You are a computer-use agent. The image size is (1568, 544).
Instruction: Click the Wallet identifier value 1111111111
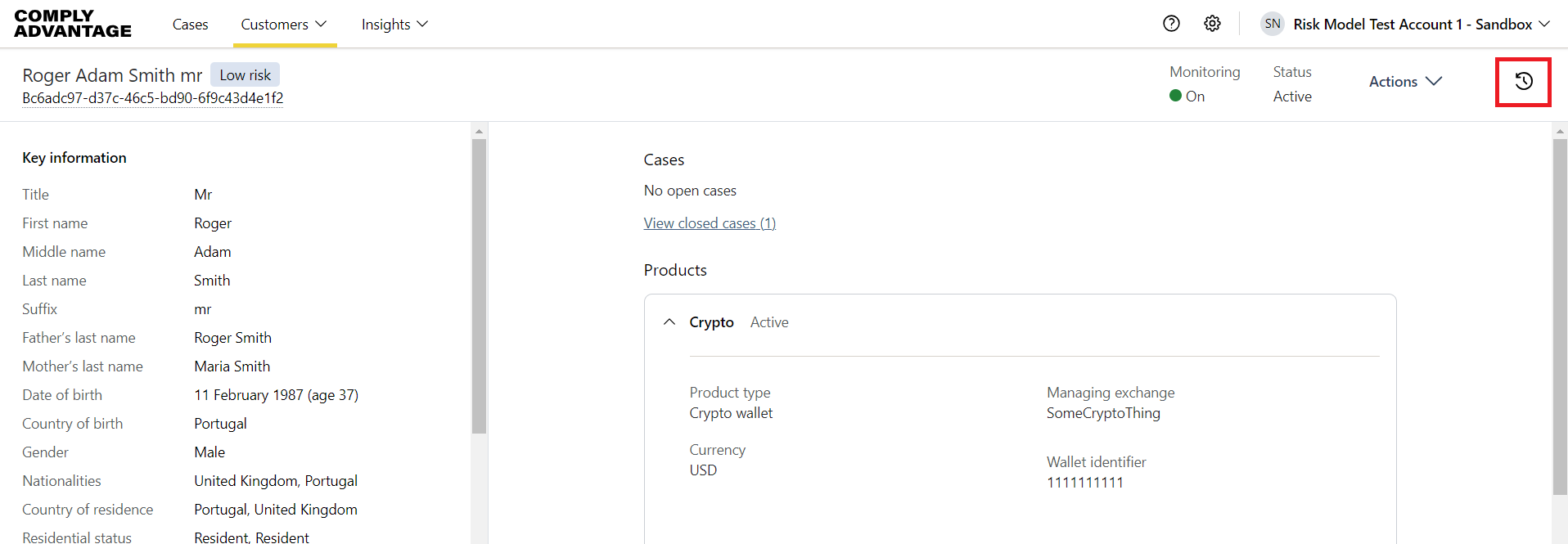[1084, 483]
